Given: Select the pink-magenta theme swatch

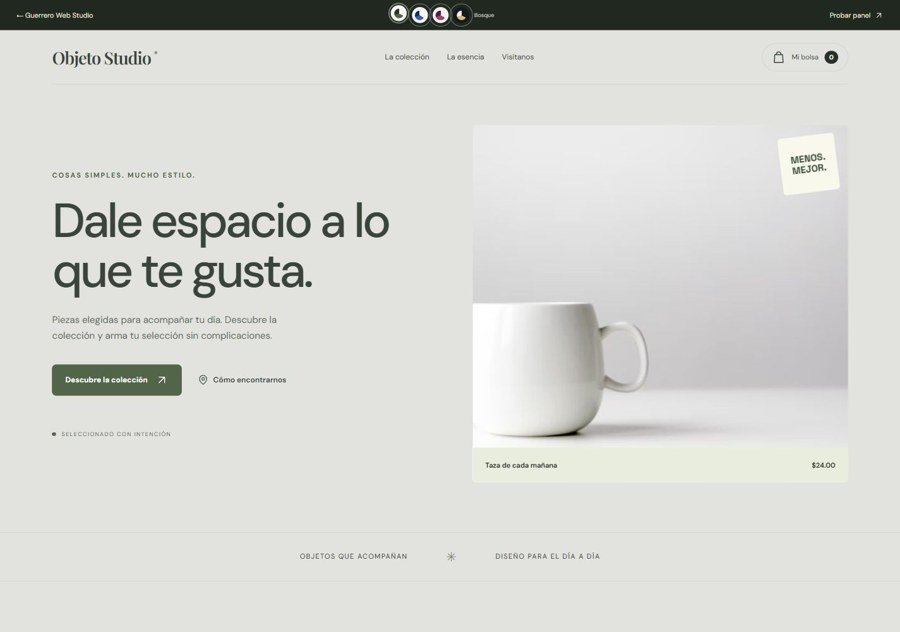Looking at the screenshot, I should [440, 15].
